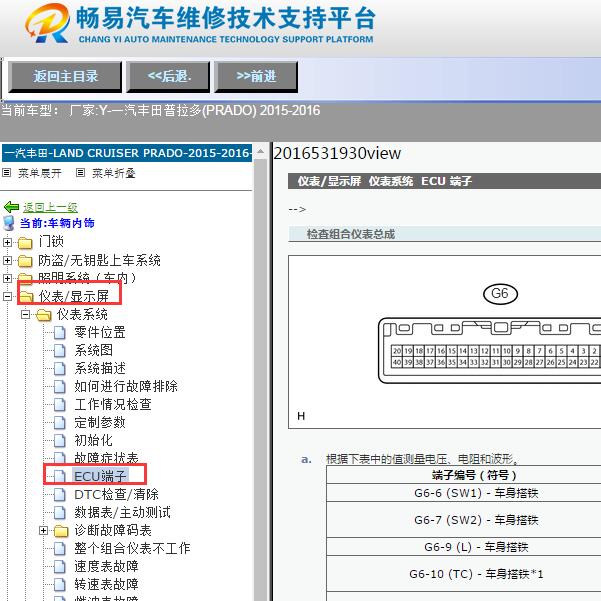Click table cell G6-7 (SW2) - 车身搭铁
This screenshot has height=601, width=601.
pos(476,520)
